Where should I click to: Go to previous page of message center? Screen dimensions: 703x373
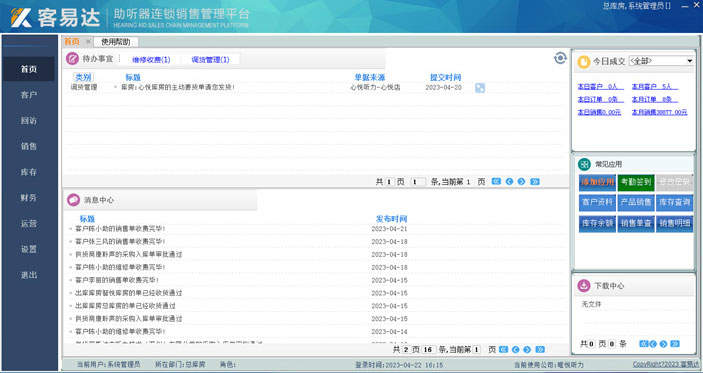point(516,349)
